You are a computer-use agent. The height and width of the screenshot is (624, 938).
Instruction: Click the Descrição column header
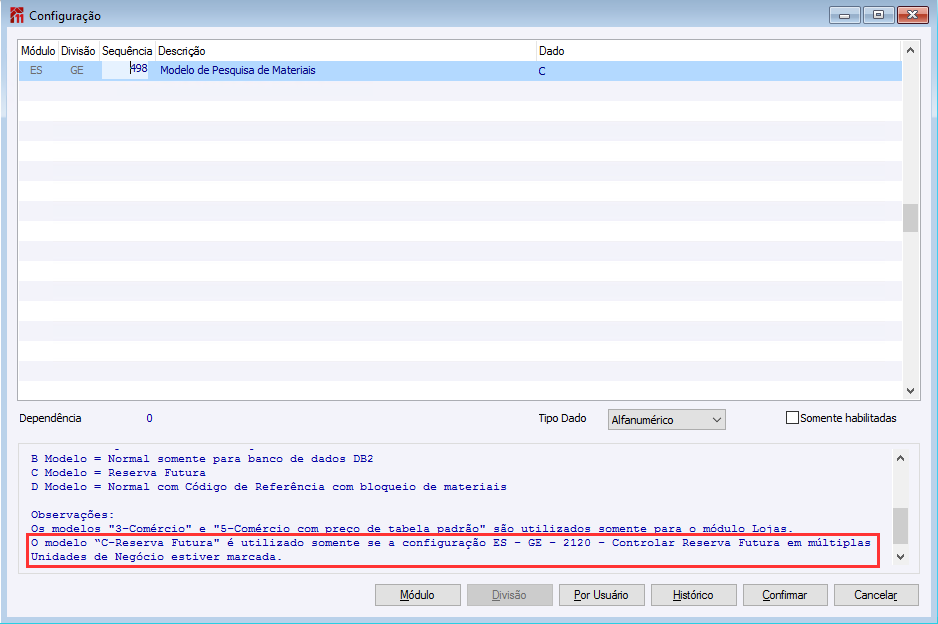[346, 51]
